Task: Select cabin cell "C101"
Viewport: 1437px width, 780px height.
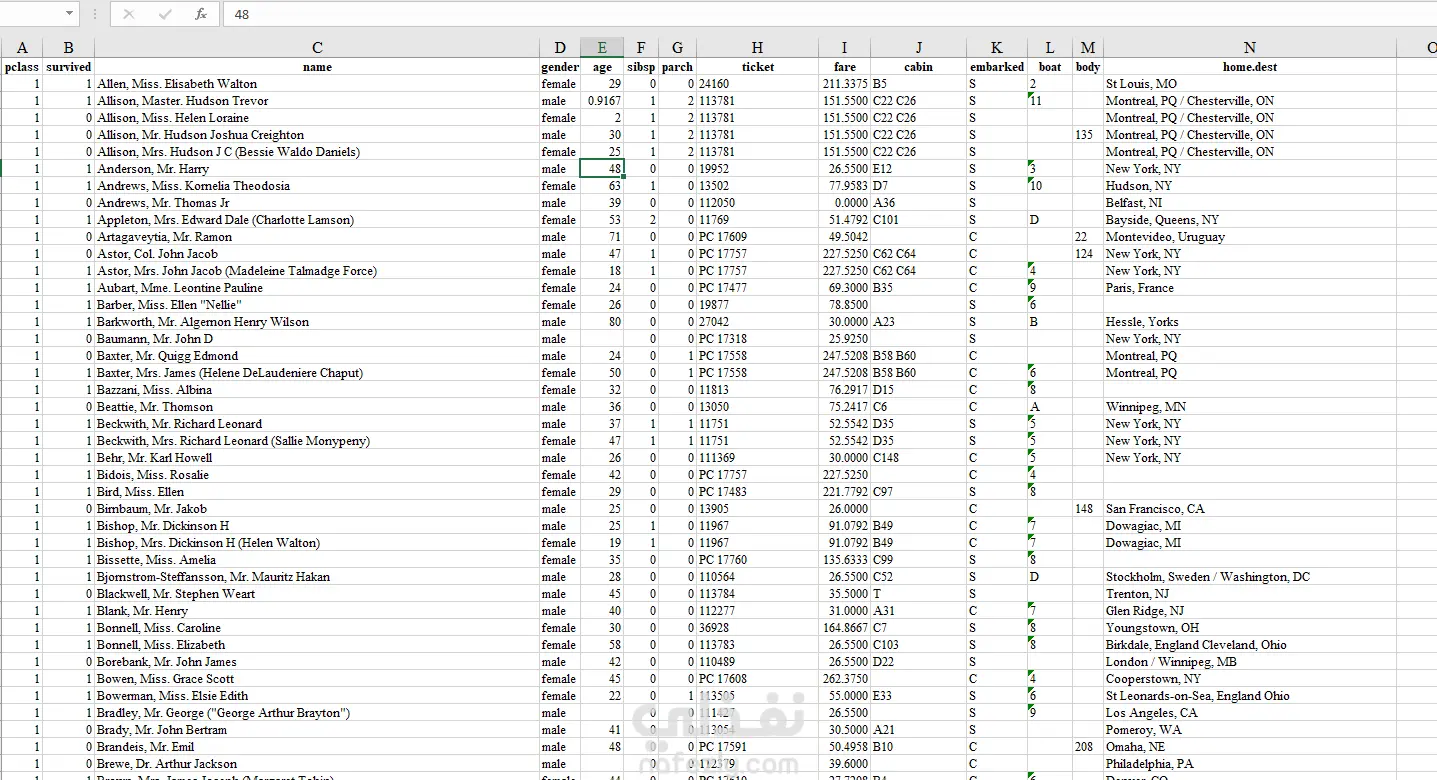Action: point(918,220)
